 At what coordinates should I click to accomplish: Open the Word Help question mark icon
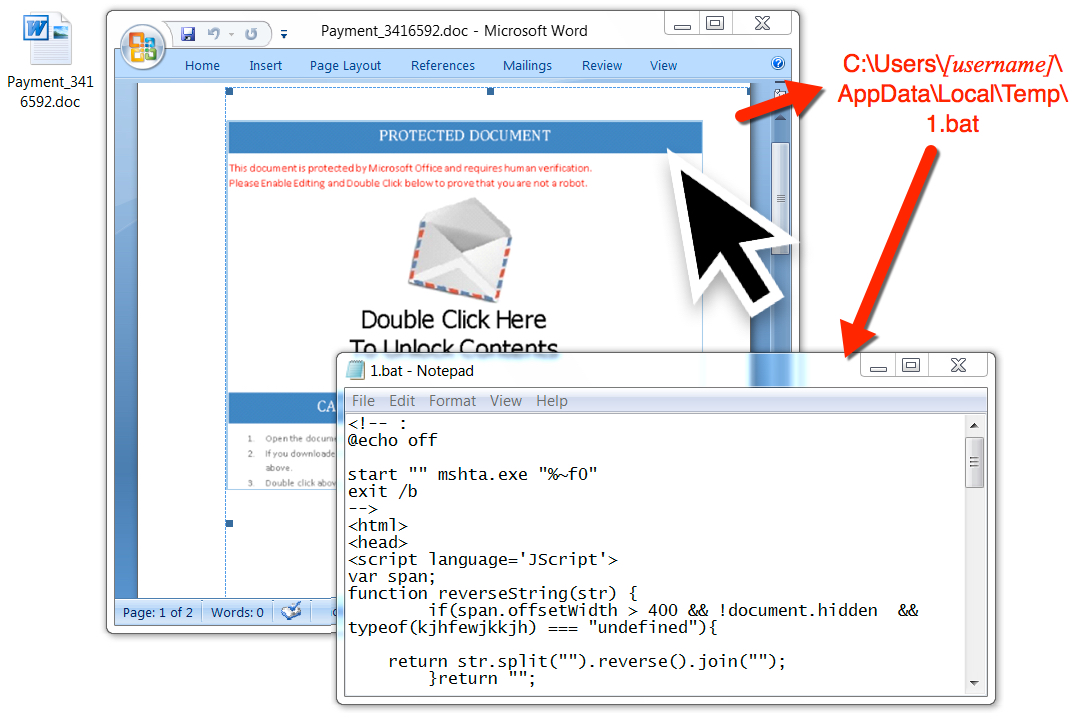click(x=778, y=64)
